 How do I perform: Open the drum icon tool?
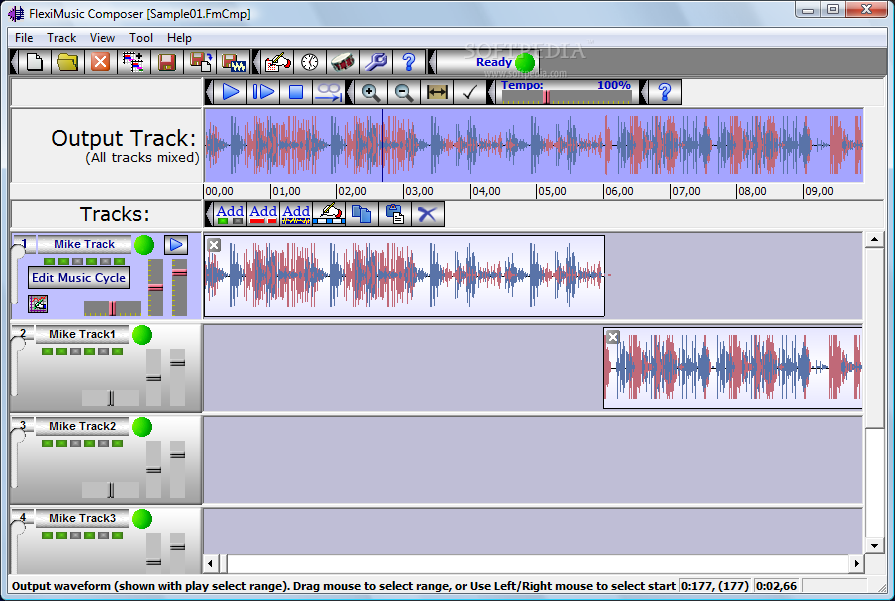pyautogui.click(x=343, y=62)
